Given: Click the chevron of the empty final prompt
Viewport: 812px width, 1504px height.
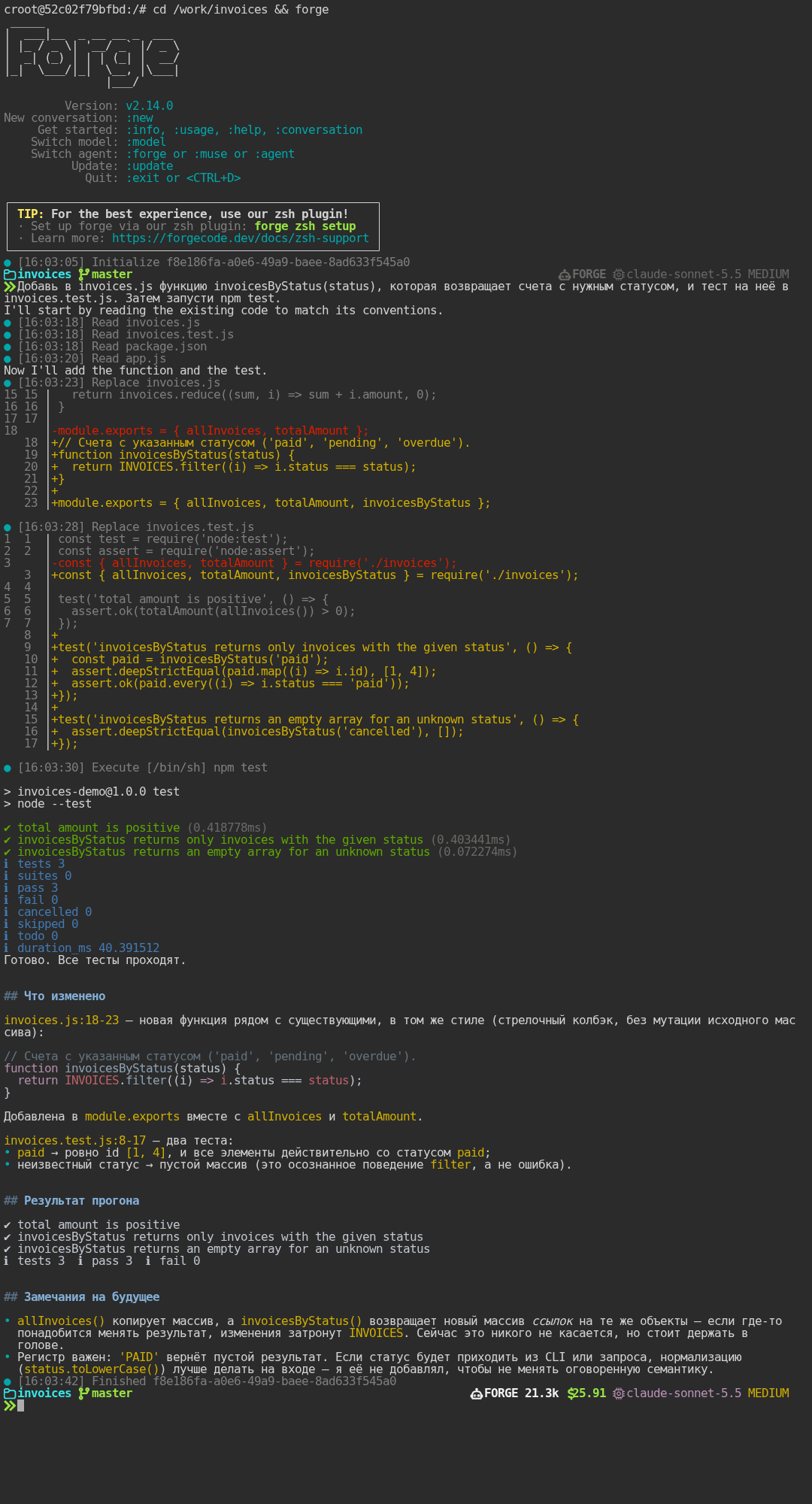Looking at the screenshot, I should 10,1405.
